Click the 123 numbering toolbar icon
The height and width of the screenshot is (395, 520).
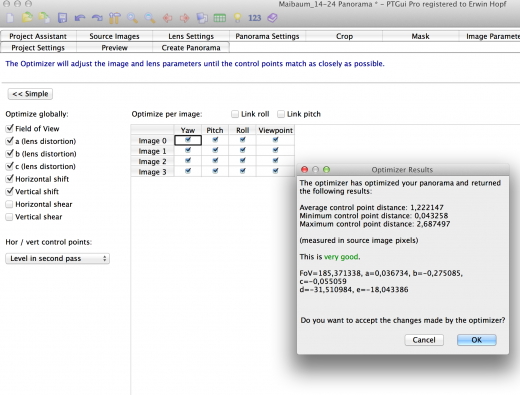click(254, 18)
